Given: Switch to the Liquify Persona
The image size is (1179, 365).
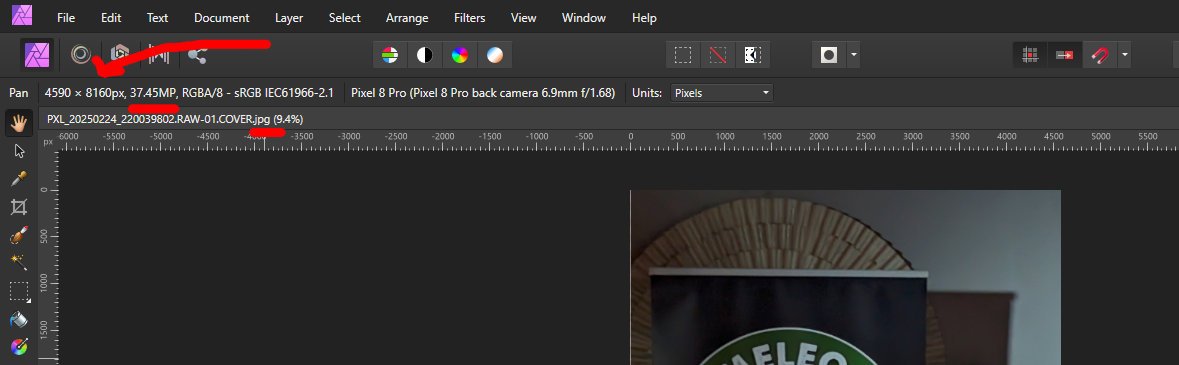Looking at the screenshot, I should (80, 54).
